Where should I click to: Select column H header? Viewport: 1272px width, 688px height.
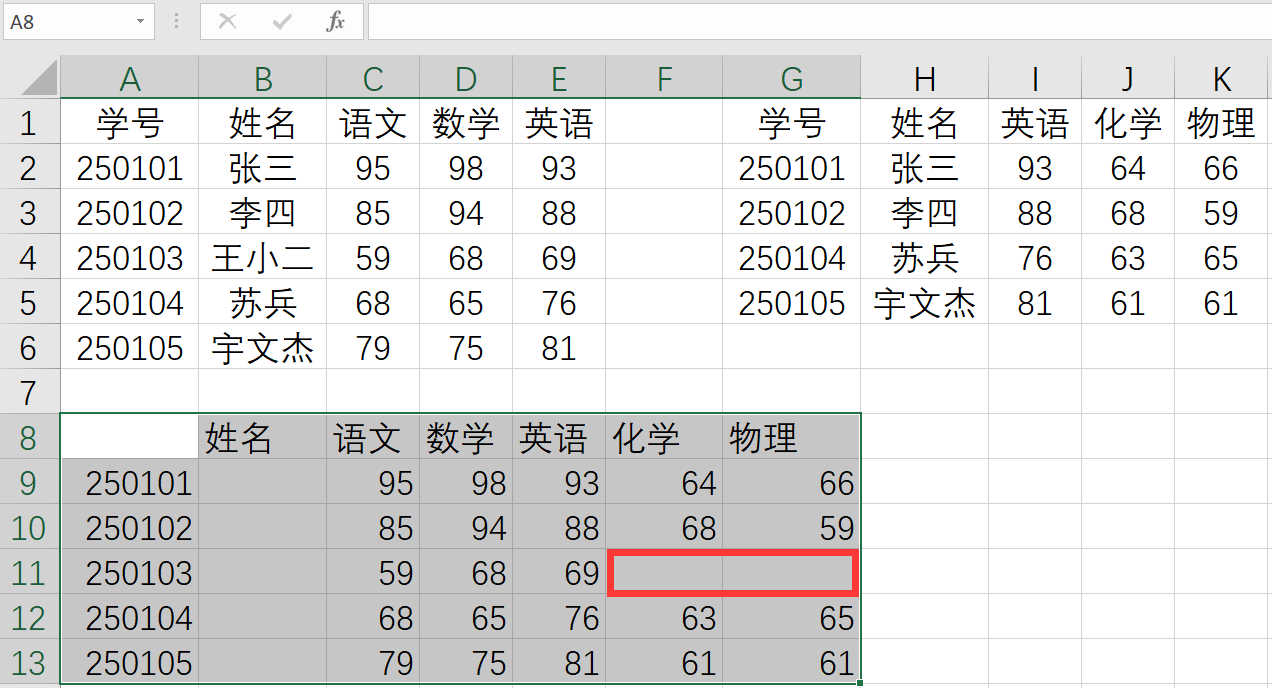pos(924,78)
